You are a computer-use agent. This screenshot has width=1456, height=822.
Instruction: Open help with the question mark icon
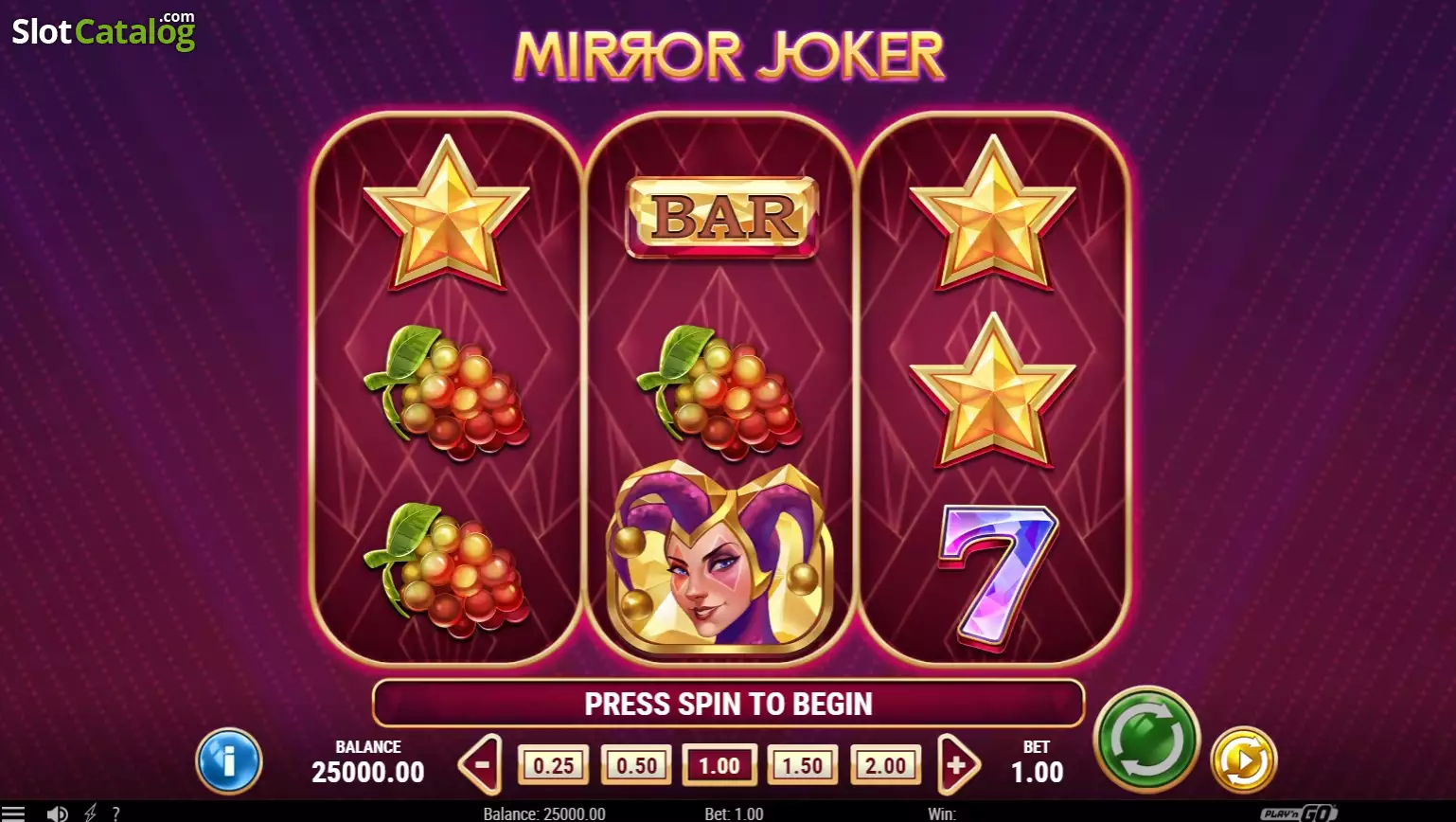point(115,813)
